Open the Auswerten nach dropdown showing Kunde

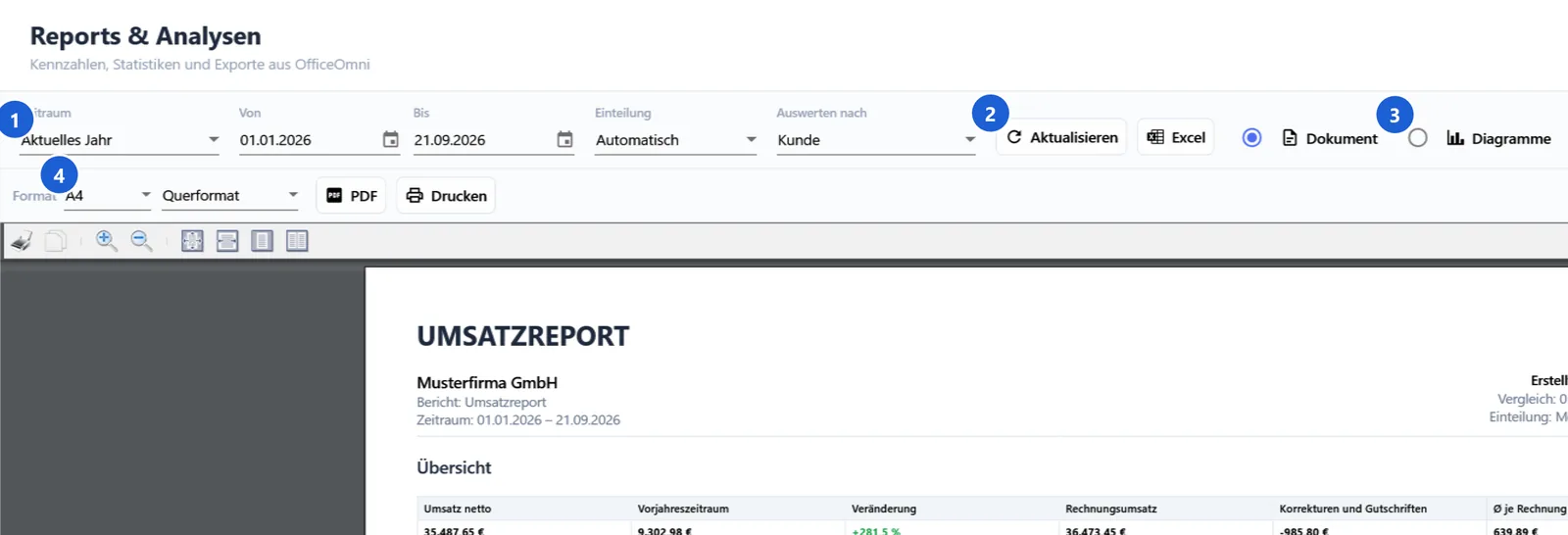(876, 140)
